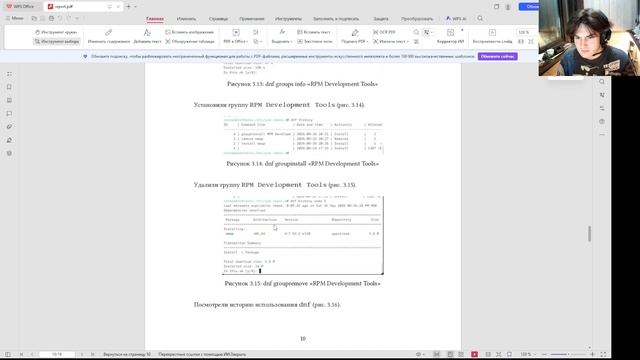Go to the previous page arrow
Image resolution: width=640 pixels, height=360 pixels.
31,354
